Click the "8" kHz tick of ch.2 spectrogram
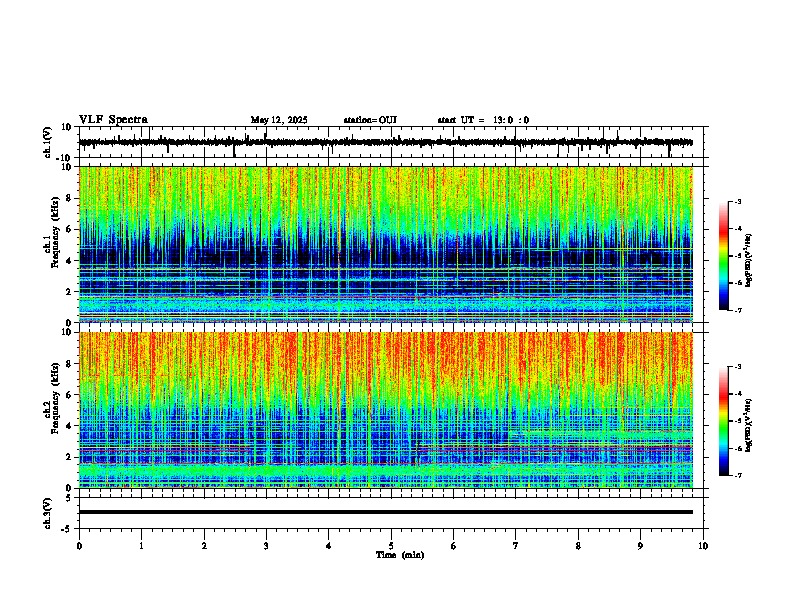Screen dimensions: 792x612 69,364
